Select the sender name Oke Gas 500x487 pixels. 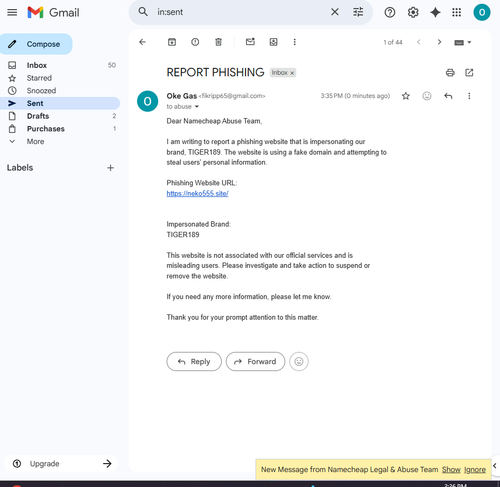[182, 96]
